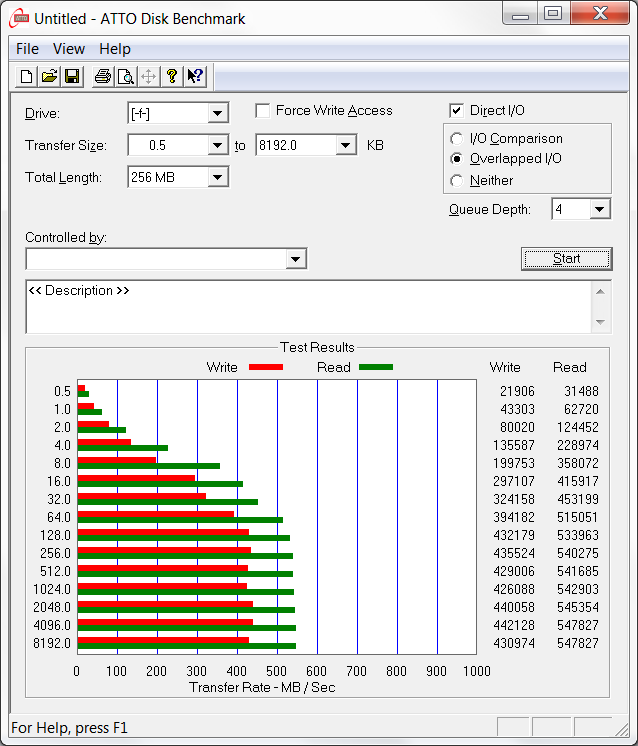This screenshot has height=746, width=638.
Task: Maximize the ATTO Disk Benchmark window
Action: click(553, 13)
